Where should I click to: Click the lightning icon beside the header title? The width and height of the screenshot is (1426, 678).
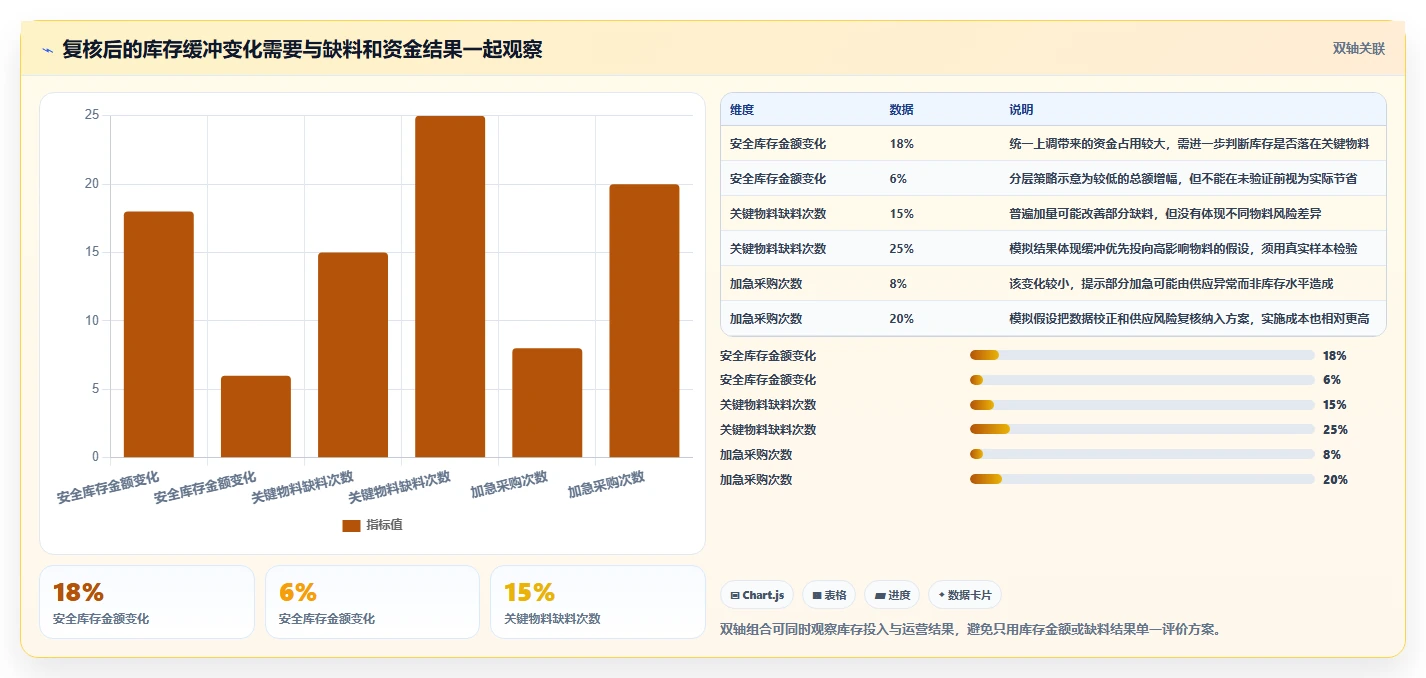48,50
